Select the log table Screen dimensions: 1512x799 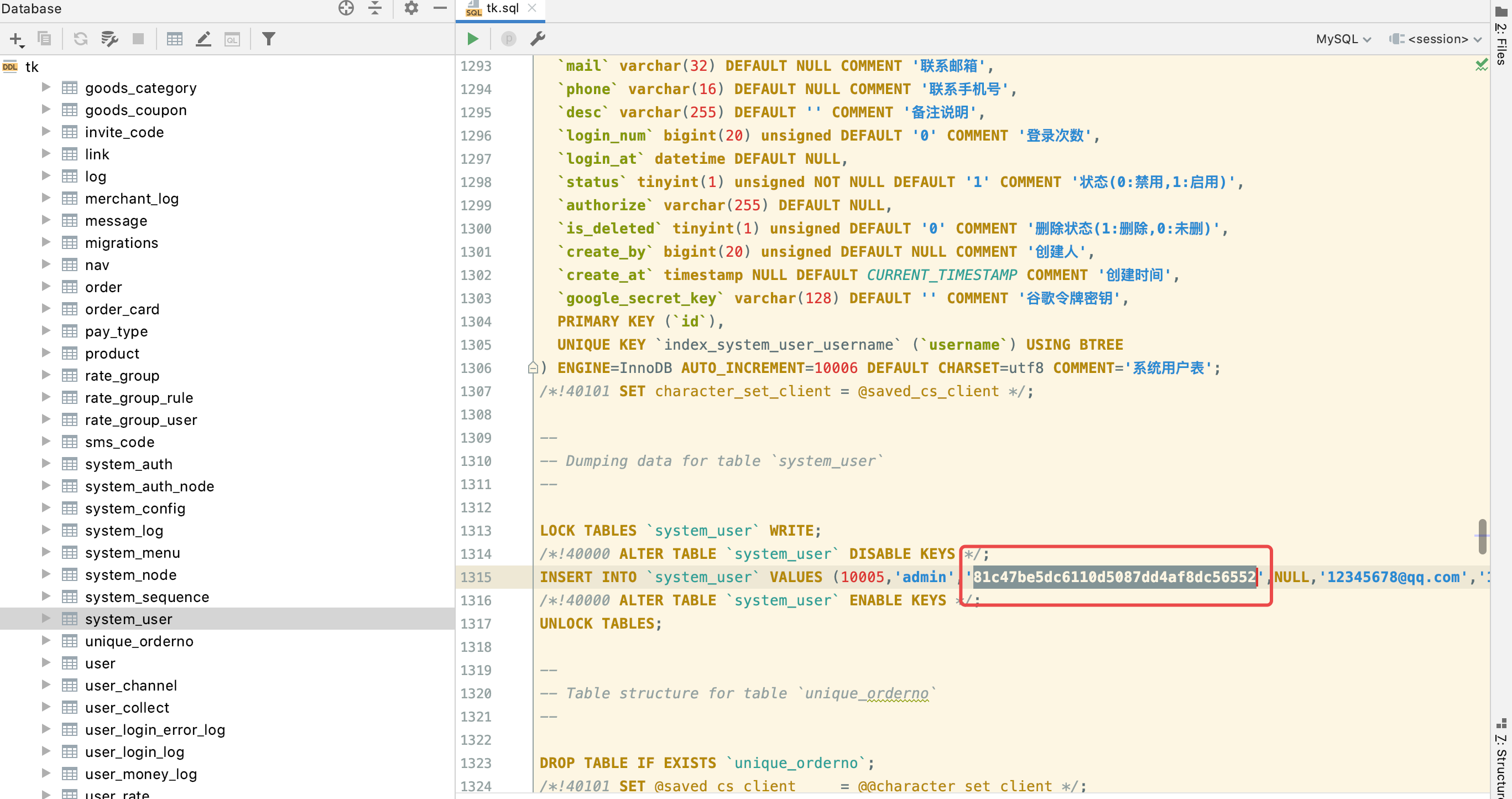click(x=96, y=177)
